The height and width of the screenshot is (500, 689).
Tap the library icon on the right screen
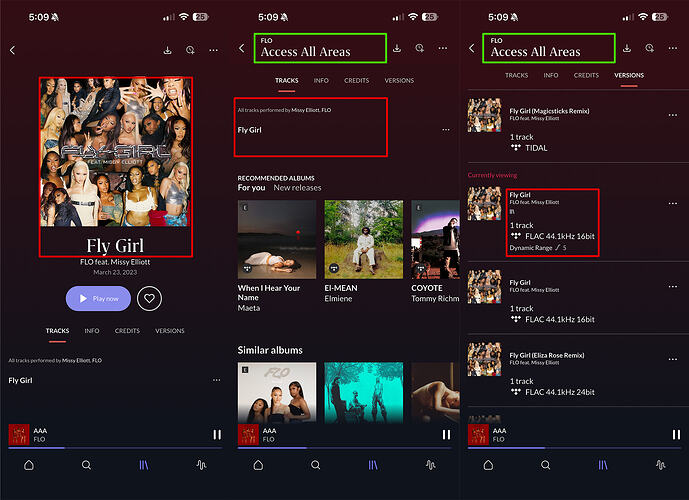(603, 465)
